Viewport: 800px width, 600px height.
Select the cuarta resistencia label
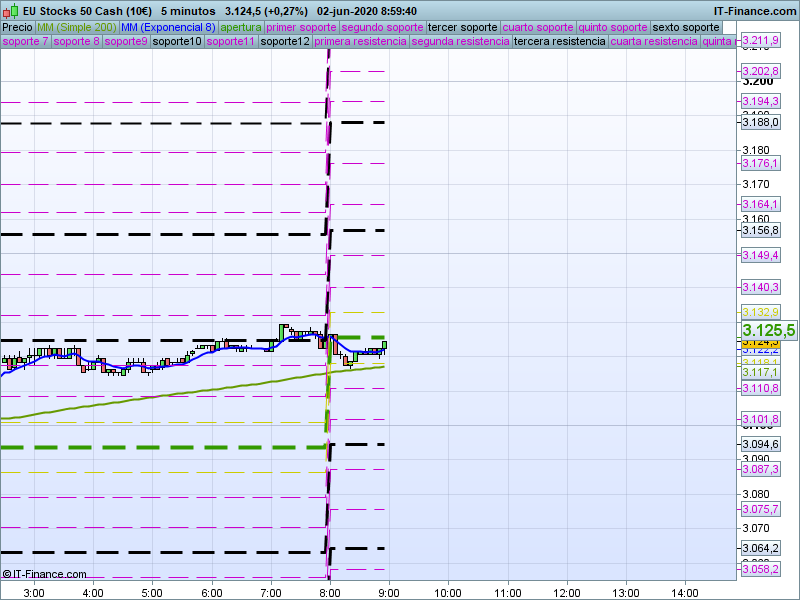654,42
